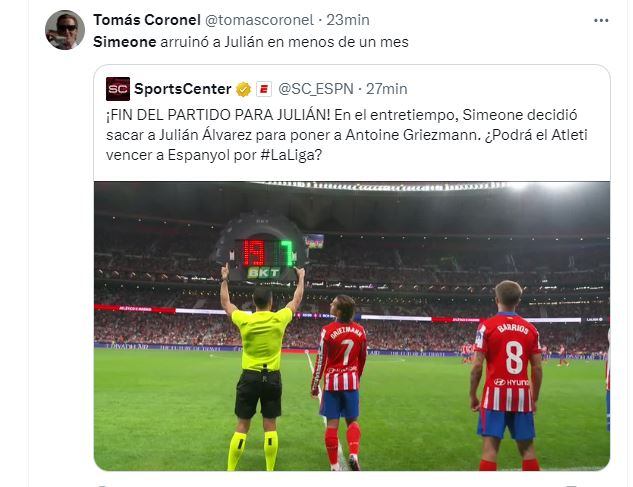The image size is (633, 487).
Task: Click the @tomascoronel handle
Action: point(259,20)
